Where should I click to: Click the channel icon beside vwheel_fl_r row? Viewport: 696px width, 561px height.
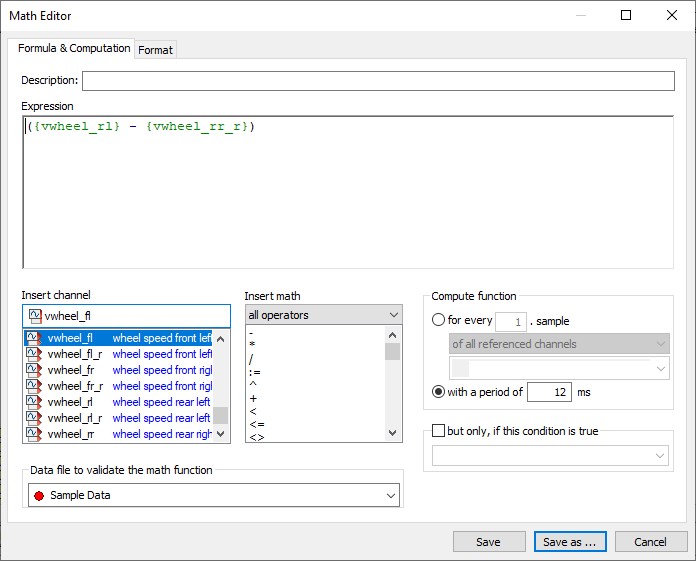click(34, 354)
